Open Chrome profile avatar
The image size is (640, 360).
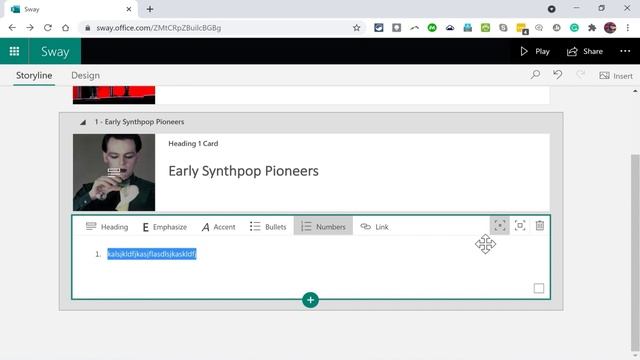point(610,28)
